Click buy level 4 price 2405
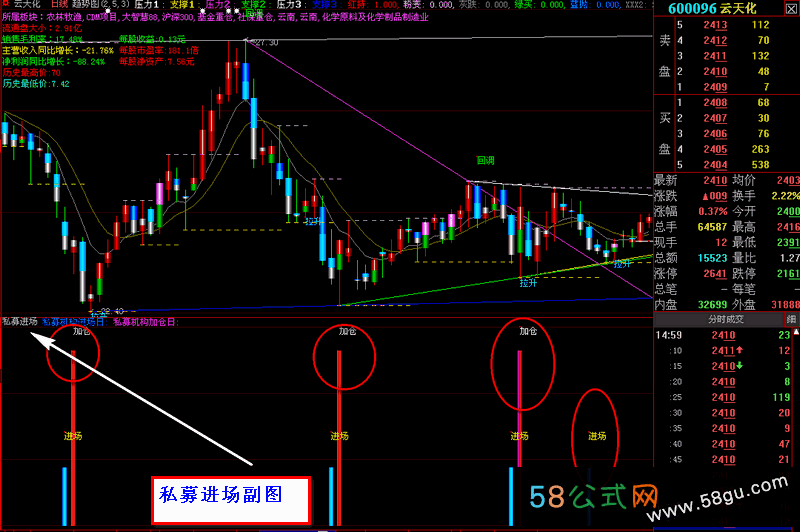Image resolution: width=800 pixels, height=532 pixels. [715, 149]
